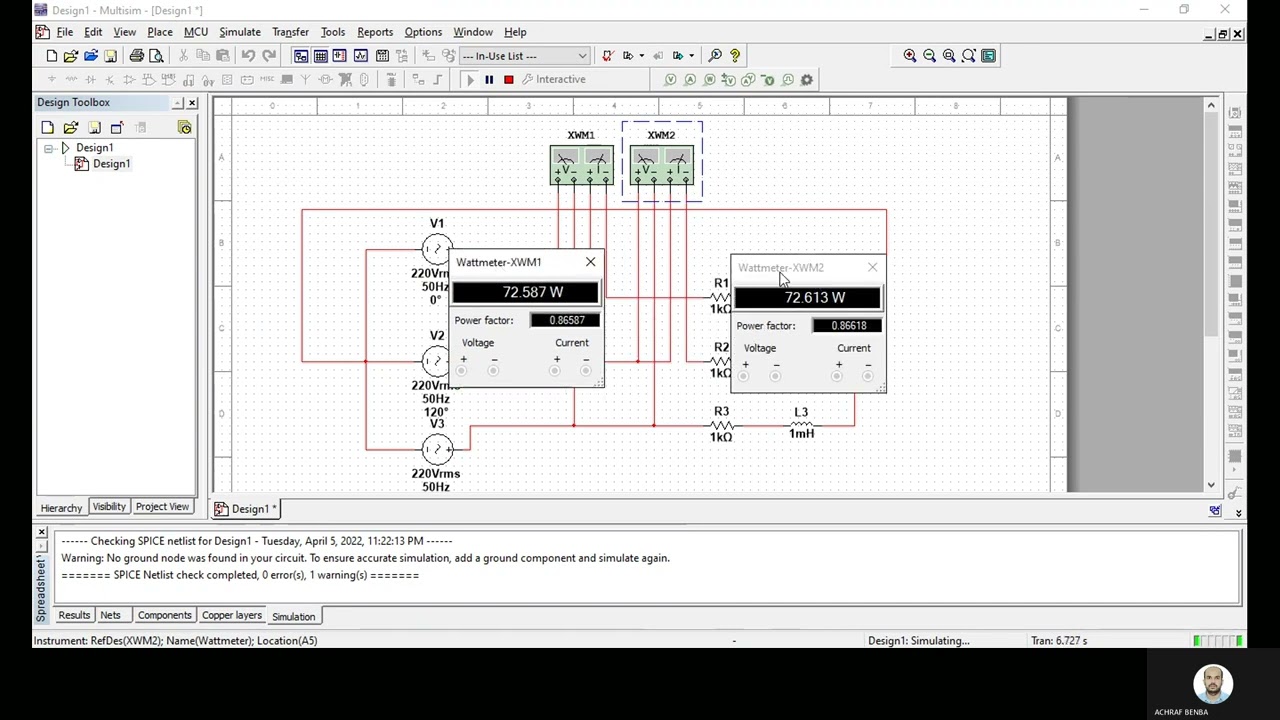The image size is (1280, 720).
Task: Zoom in on the schematic
Action: click(910, 55)
